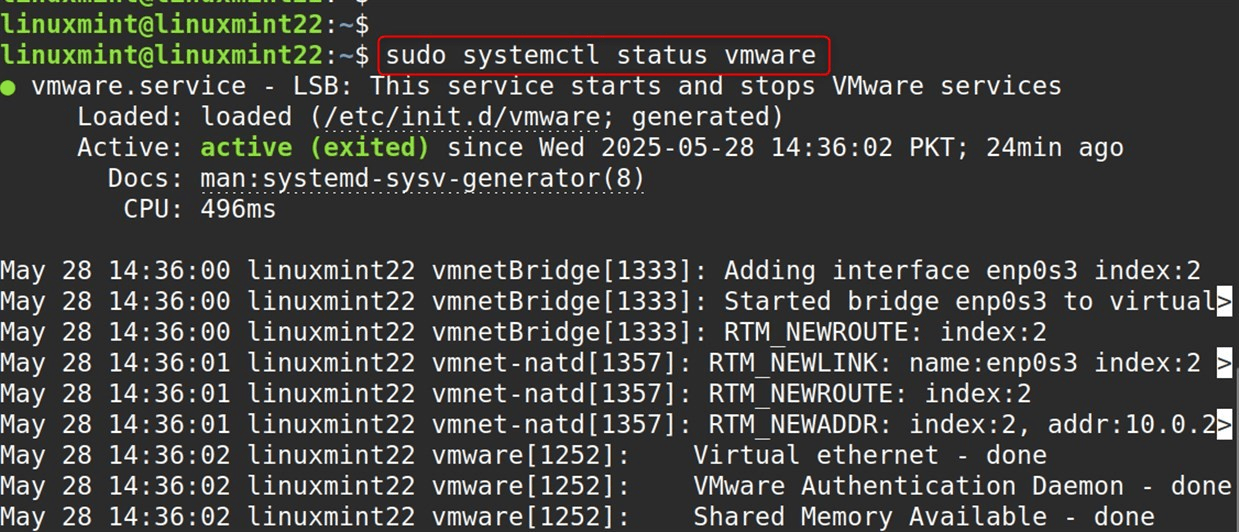Viewport: 1239px width, 532px height.
Task: Click 'generated' text in the Loaded line
Action: pyautogui.click(x=700, y=118)
